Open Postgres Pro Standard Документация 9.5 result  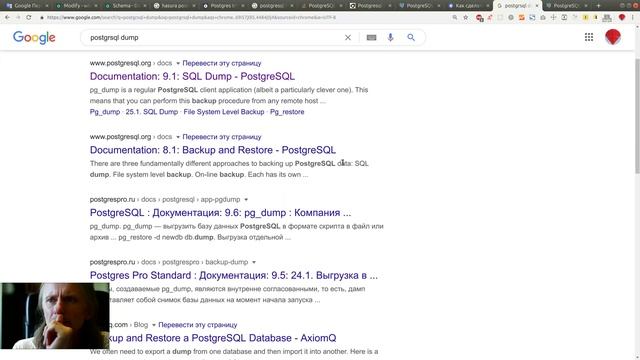pyautogui.click(x=234, y=275)
